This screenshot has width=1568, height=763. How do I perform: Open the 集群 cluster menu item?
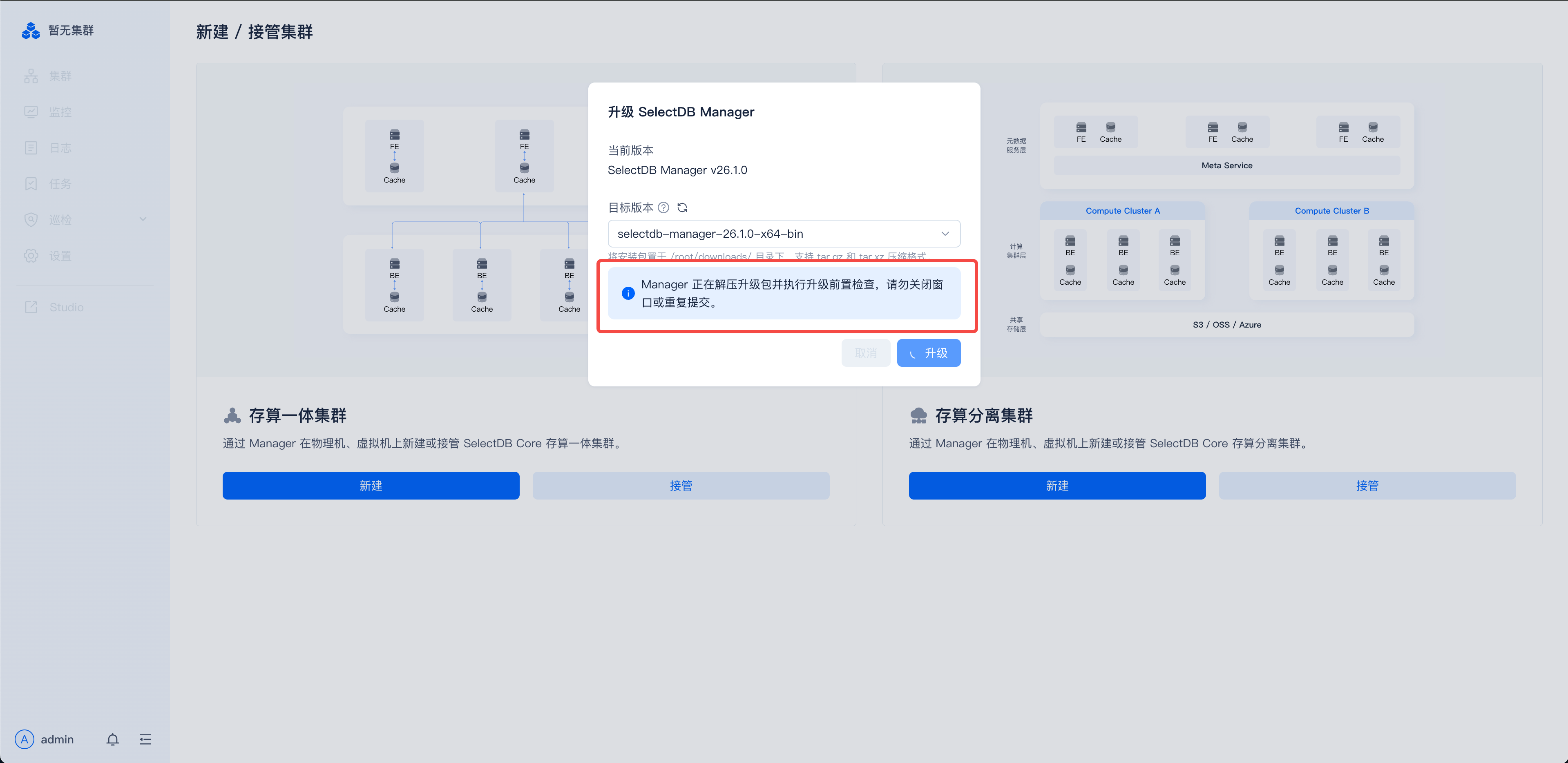coord(85,76)
